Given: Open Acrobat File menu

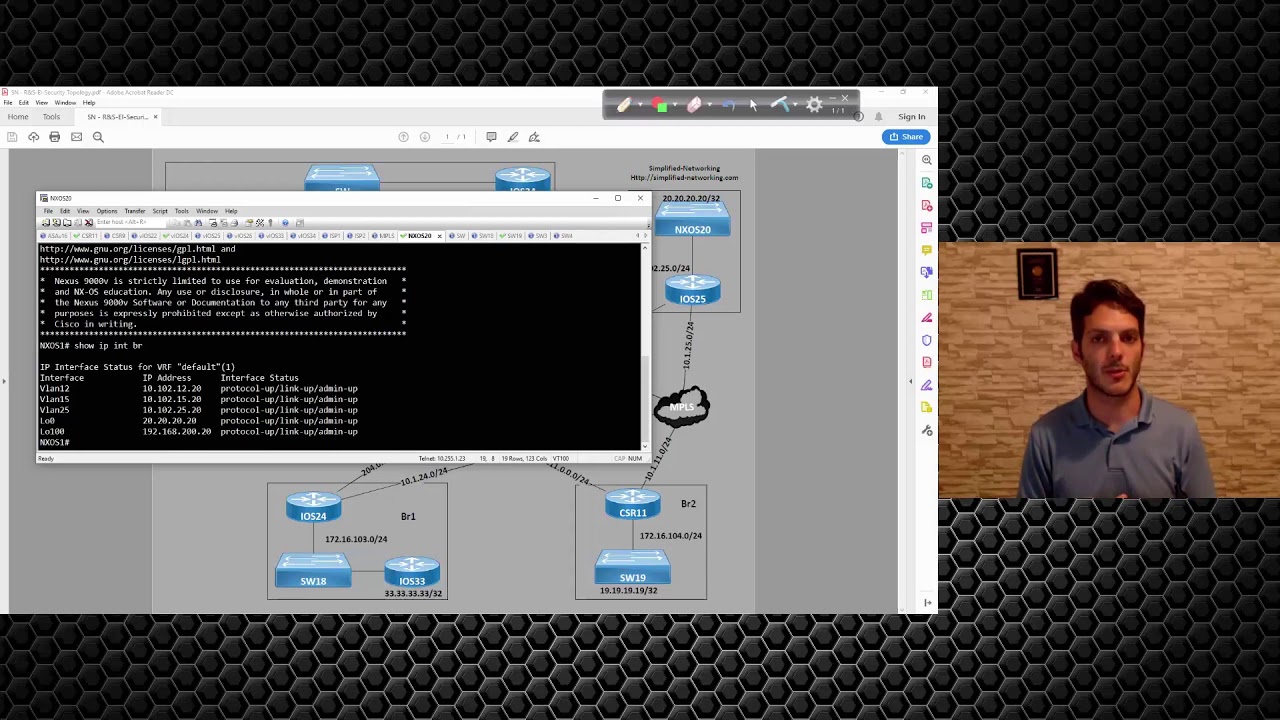Looking at the screenshot, I should tap(7, 103).
